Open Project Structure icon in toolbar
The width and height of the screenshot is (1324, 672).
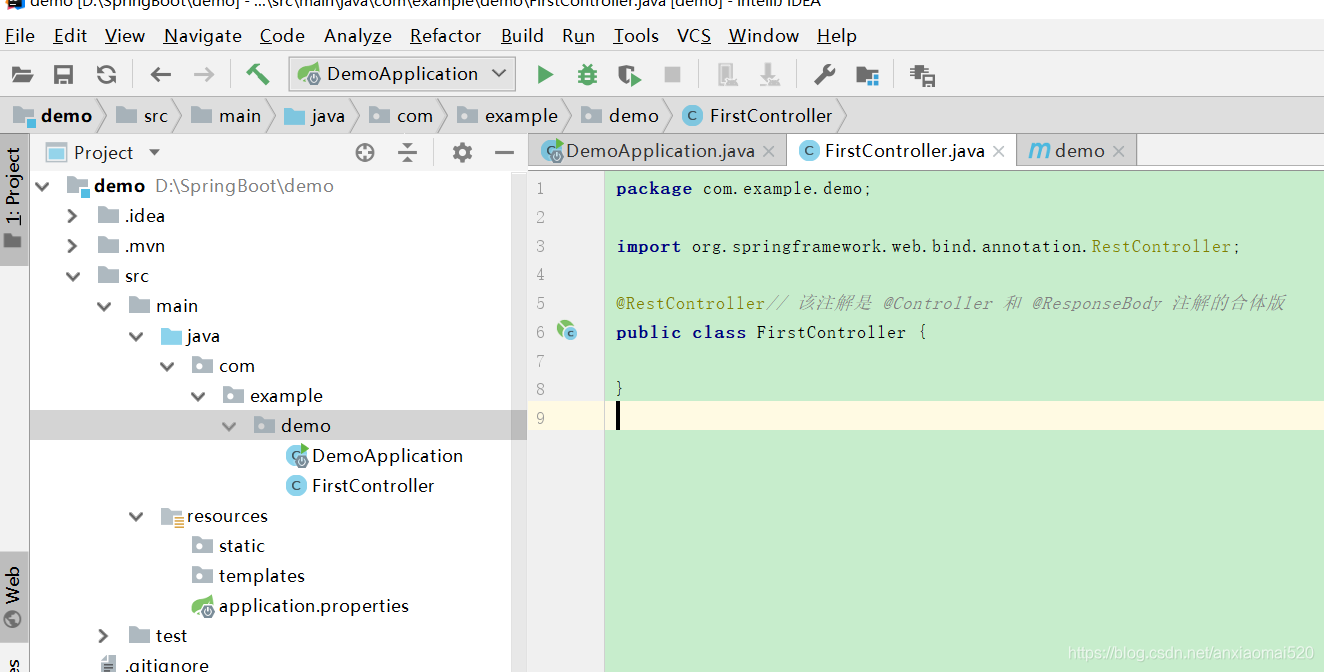click(x=867, y=75)
